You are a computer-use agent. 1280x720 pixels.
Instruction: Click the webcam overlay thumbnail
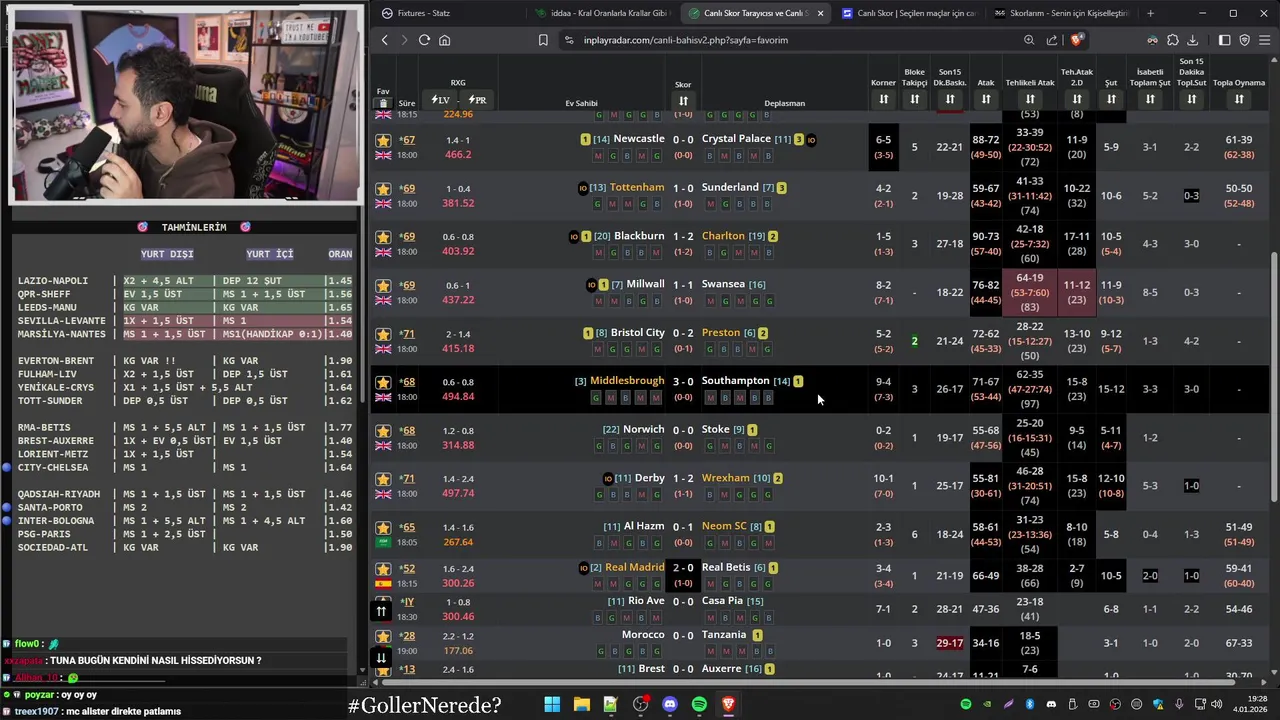click(187, 104)
